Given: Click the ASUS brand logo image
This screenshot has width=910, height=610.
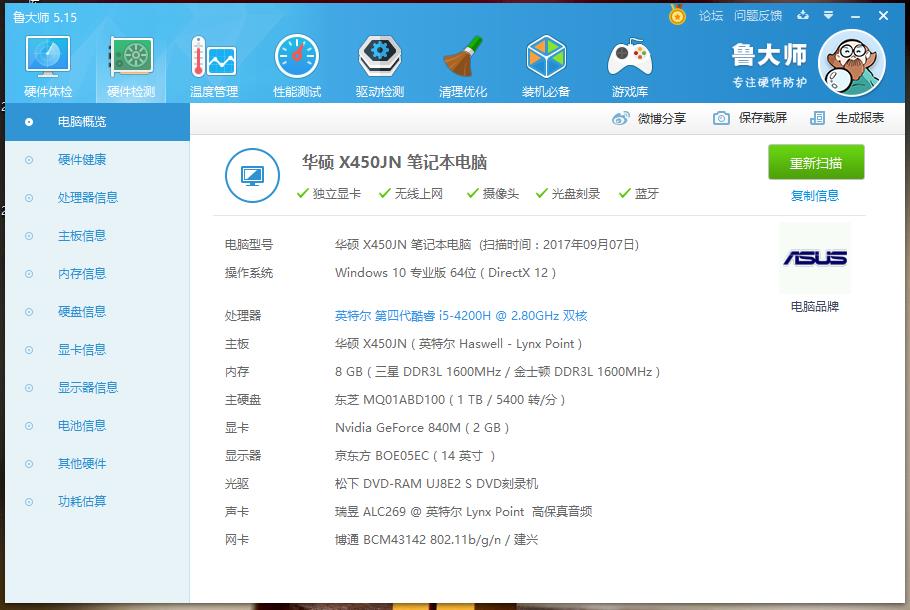Looking at the screenshot, I should 814,257.
